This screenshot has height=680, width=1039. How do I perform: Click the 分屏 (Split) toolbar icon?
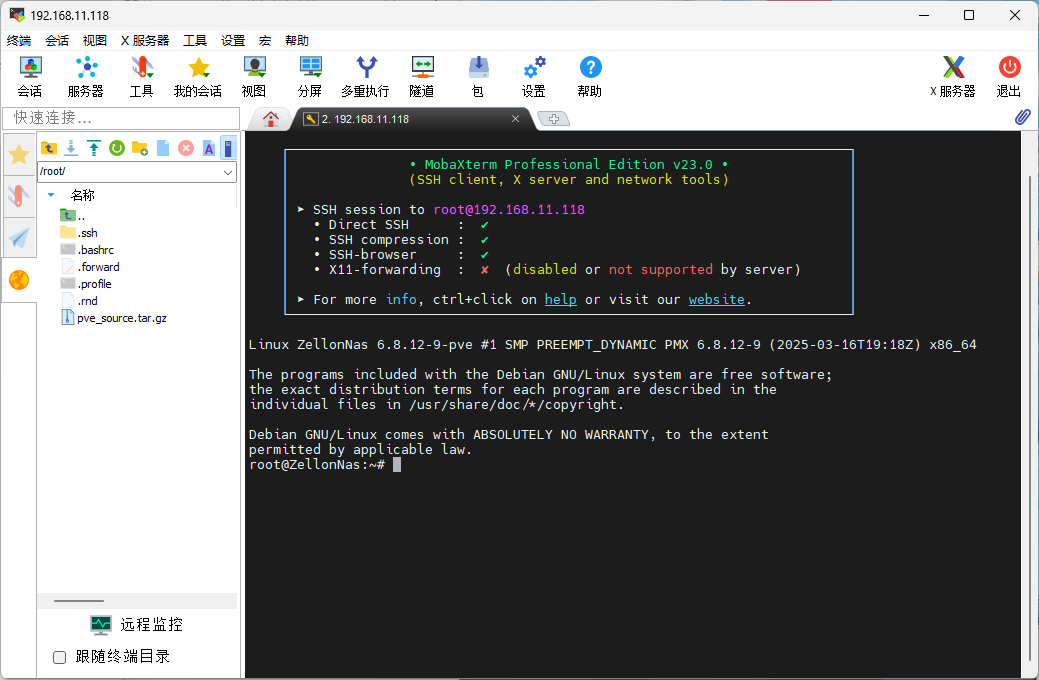[x=310, y=76]
